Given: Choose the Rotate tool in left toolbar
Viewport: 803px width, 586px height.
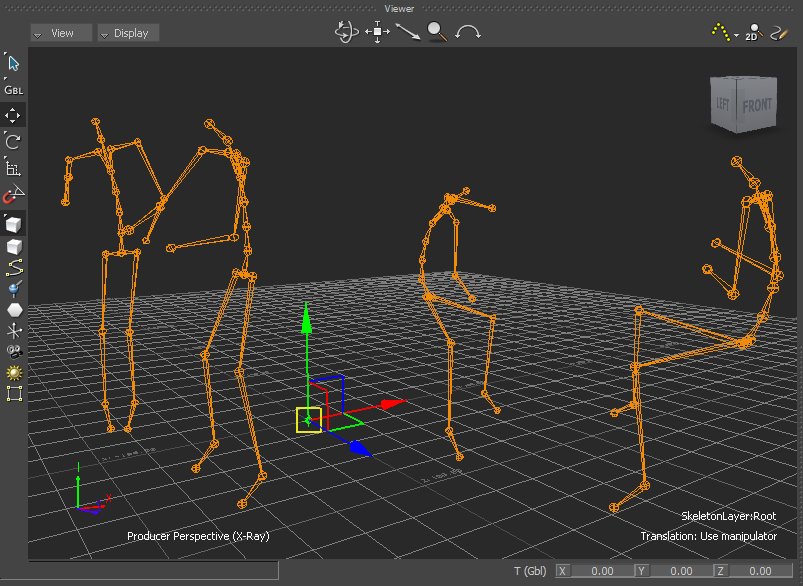Looking at the screenshot, I should (14, 141).
